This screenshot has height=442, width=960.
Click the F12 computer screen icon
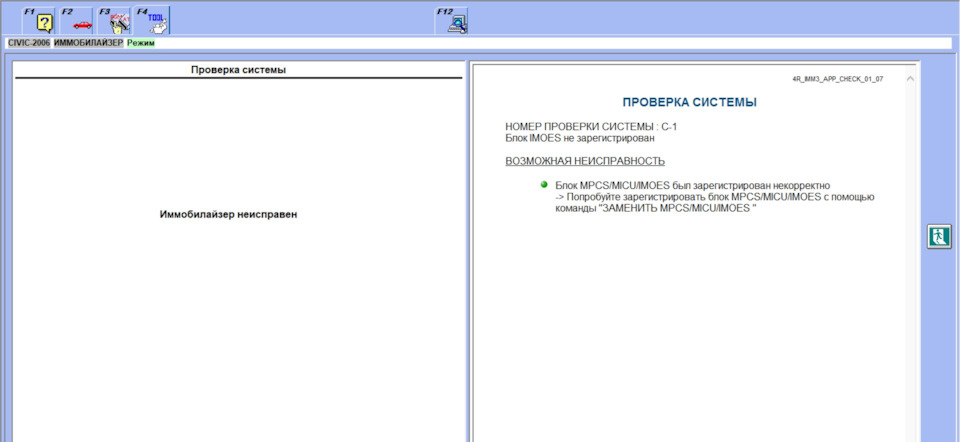tap(456, 22)
